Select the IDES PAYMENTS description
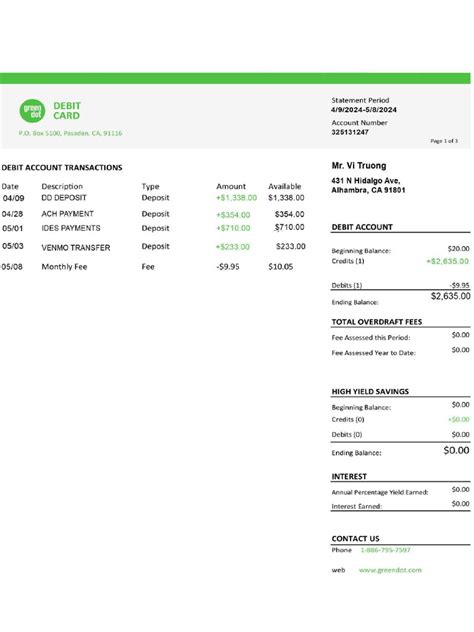This screenshot has height=632, width=474. [x=71, y=228]
